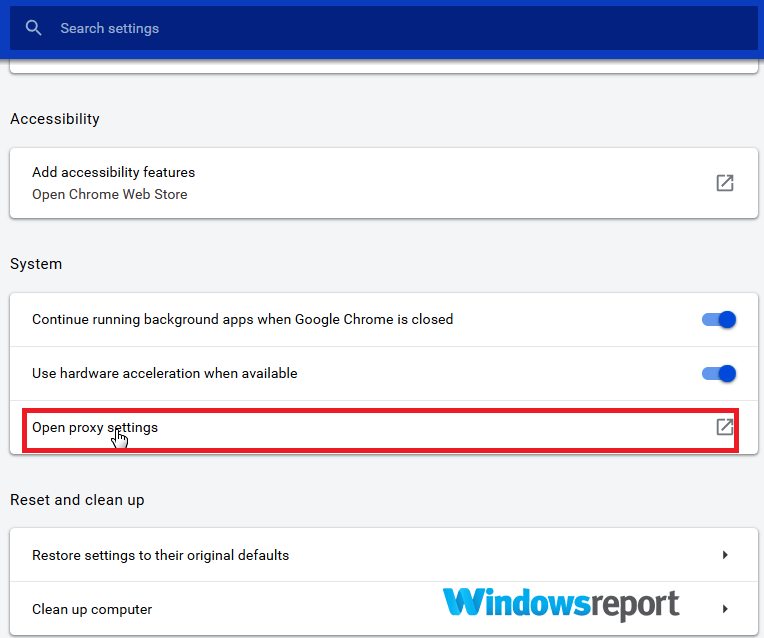This screenshot has height=638, width=764.
Task: Click the Reset and clean up heading
Action: point(77,500)
